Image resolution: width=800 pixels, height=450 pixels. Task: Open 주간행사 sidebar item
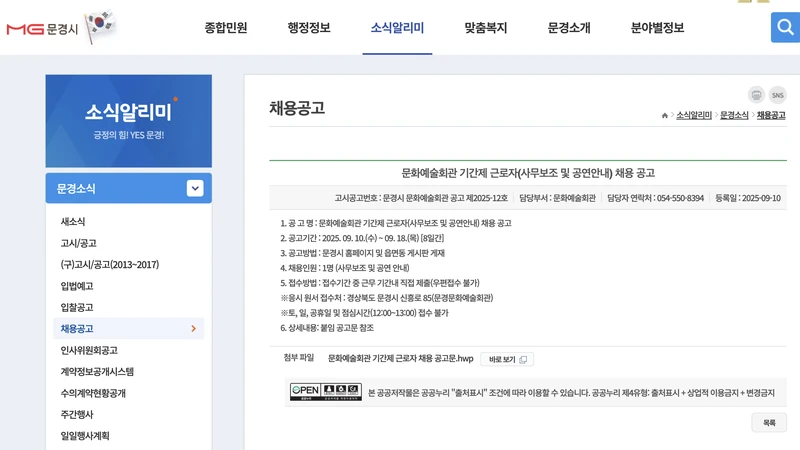click(x=77, y=414)
